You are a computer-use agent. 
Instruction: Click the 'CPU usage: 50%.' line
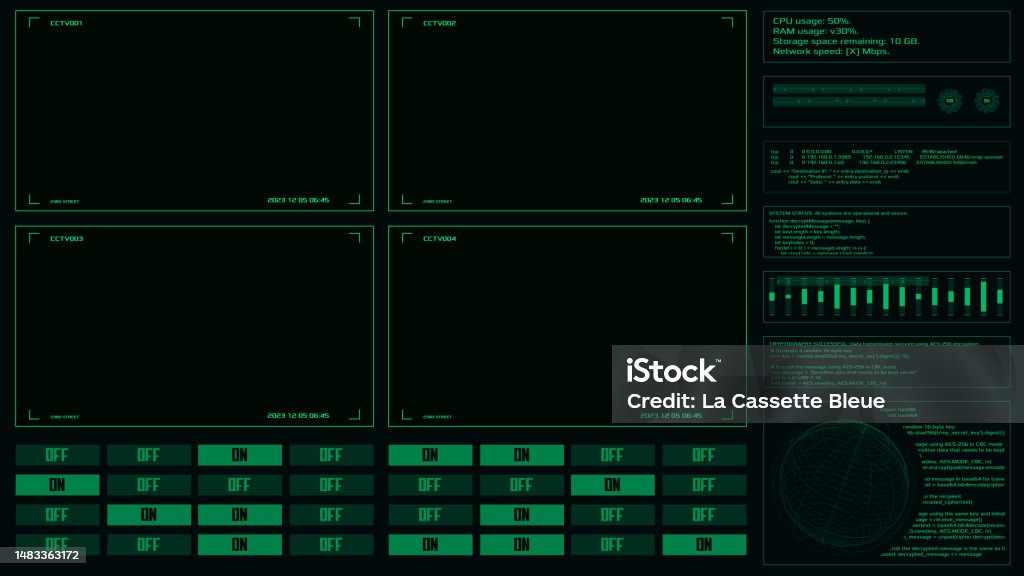point(812,21)
